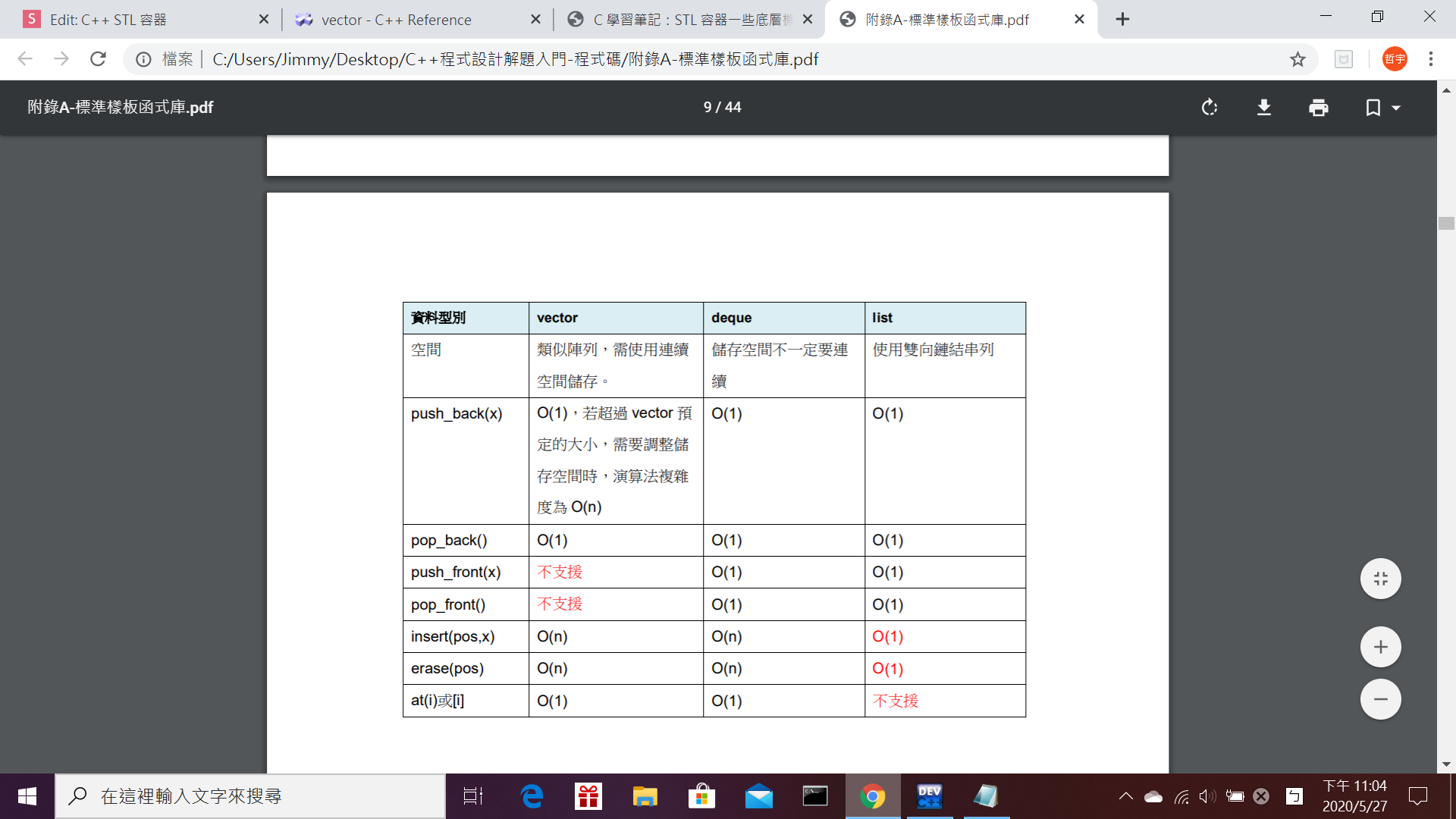Image resolution: width=1456 pixels, height=819 pixels.
Task: Open the Chrome profile avatar
Action: (x=1395, y=59)
